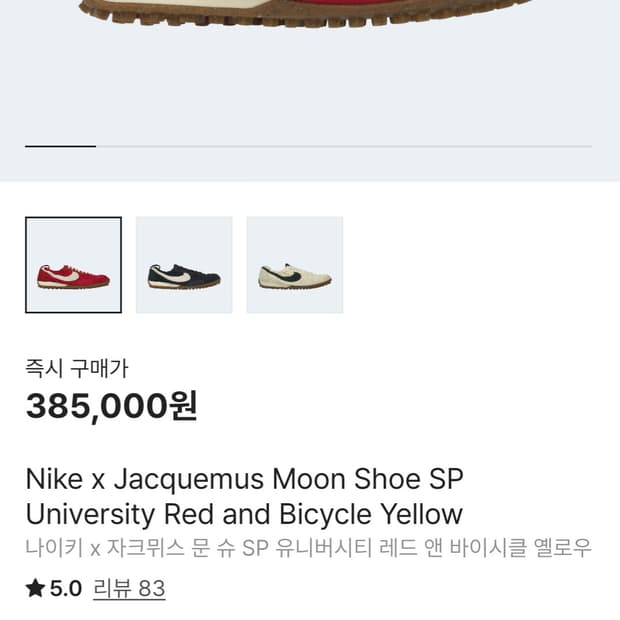Open the 리뷰 83 reviews link
Viewport: 620px width, 620px height.
[129, 589]
